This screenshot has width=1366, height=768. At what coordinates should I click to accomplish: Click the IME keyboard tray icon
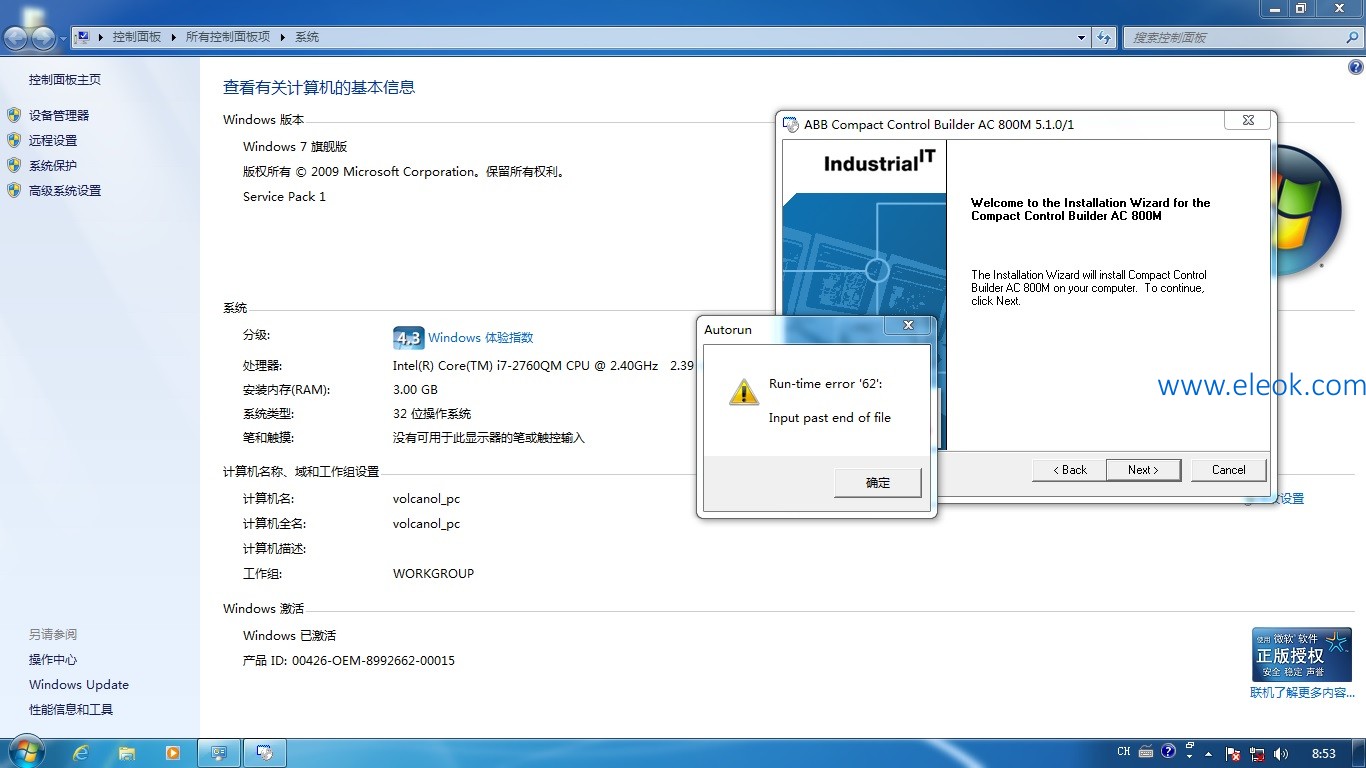[1146, 752]
